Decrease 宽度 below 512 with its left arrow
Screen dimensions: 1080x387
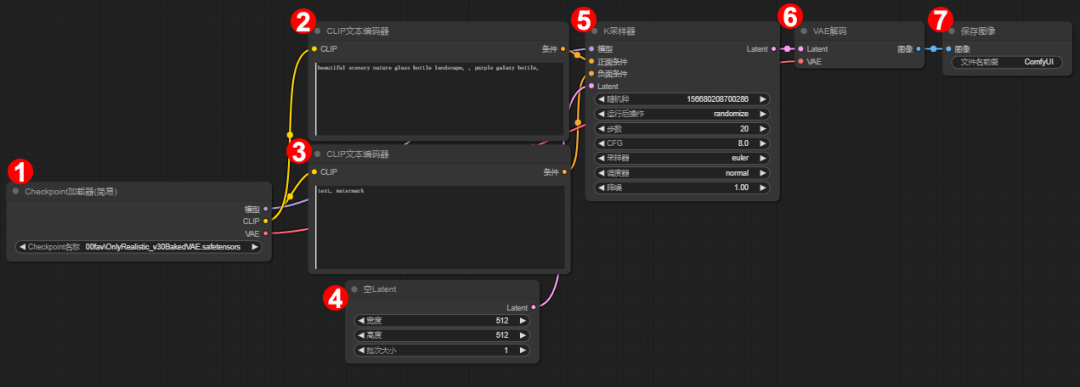(361, 321)
